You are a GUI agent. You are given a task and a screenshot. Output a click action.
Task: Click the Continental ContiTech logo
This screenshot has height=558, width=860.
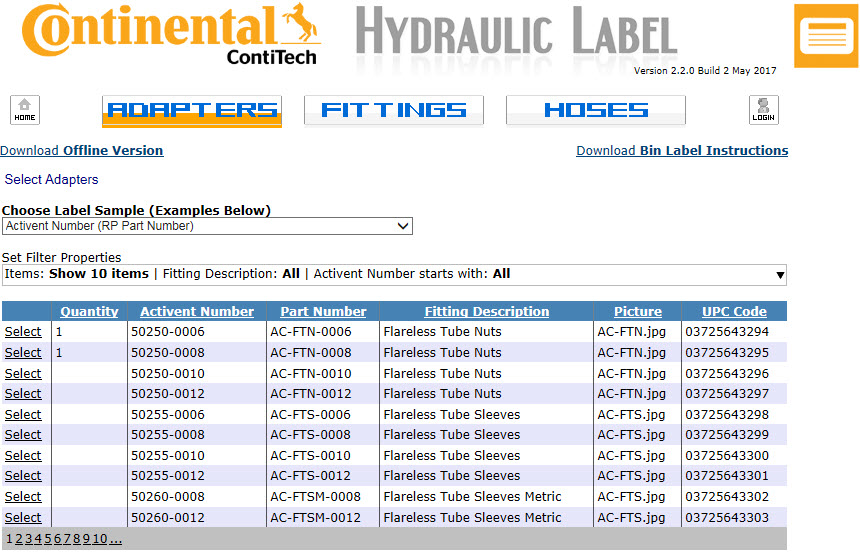coord(172,35)
